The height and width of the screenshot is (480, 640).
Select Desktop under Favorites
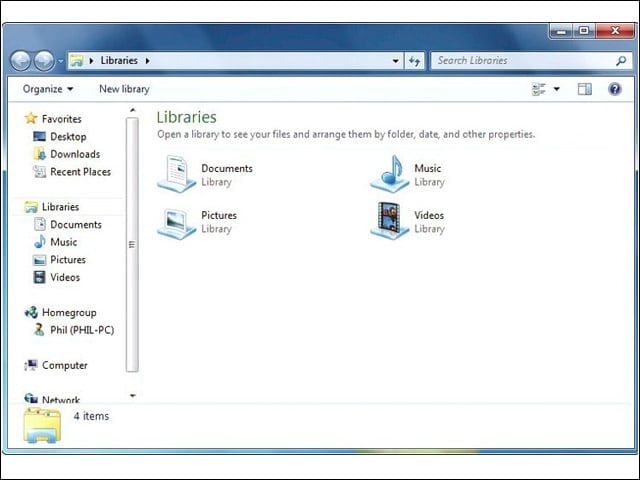tap(60, 137)
